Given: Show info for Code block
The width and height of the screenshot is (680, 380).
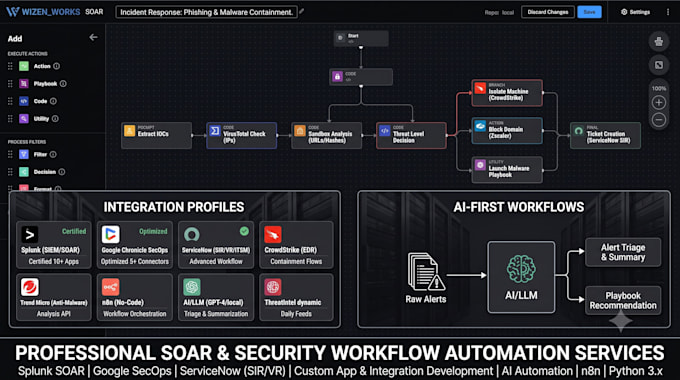Looking at the screenshot, I should (x=53, y=101).
